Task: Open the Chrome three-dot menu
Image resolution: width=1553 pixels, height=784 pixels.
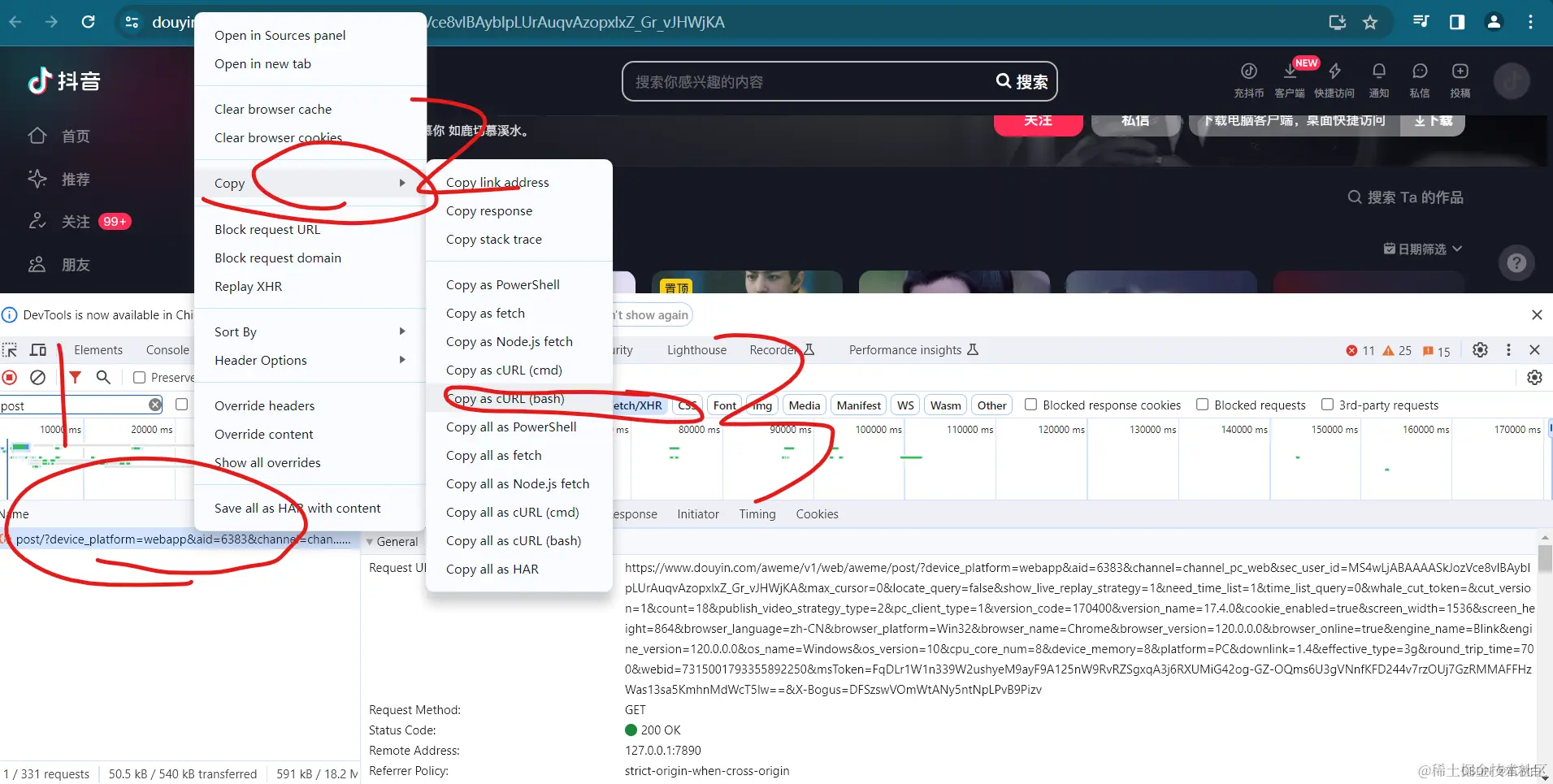Action: click(x=1530, y=22)
